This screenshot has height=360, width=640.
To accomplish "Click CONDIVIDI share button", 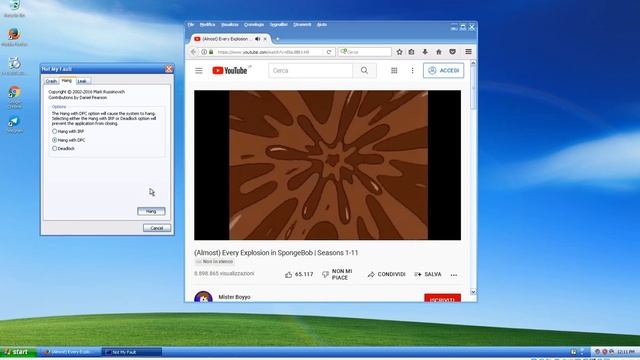I will point(387,274).
